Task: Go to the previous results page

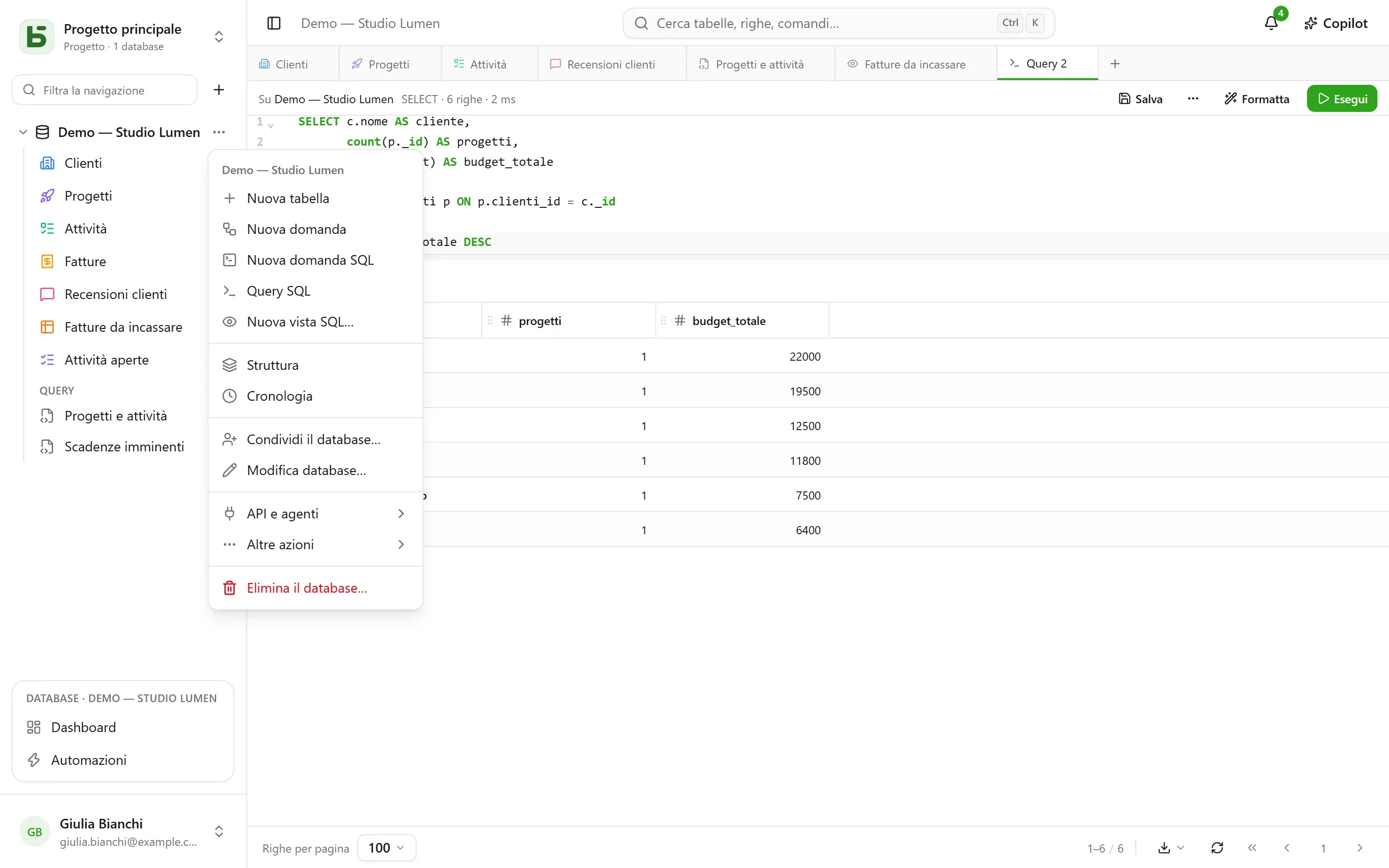Action: coord(1287,848)
